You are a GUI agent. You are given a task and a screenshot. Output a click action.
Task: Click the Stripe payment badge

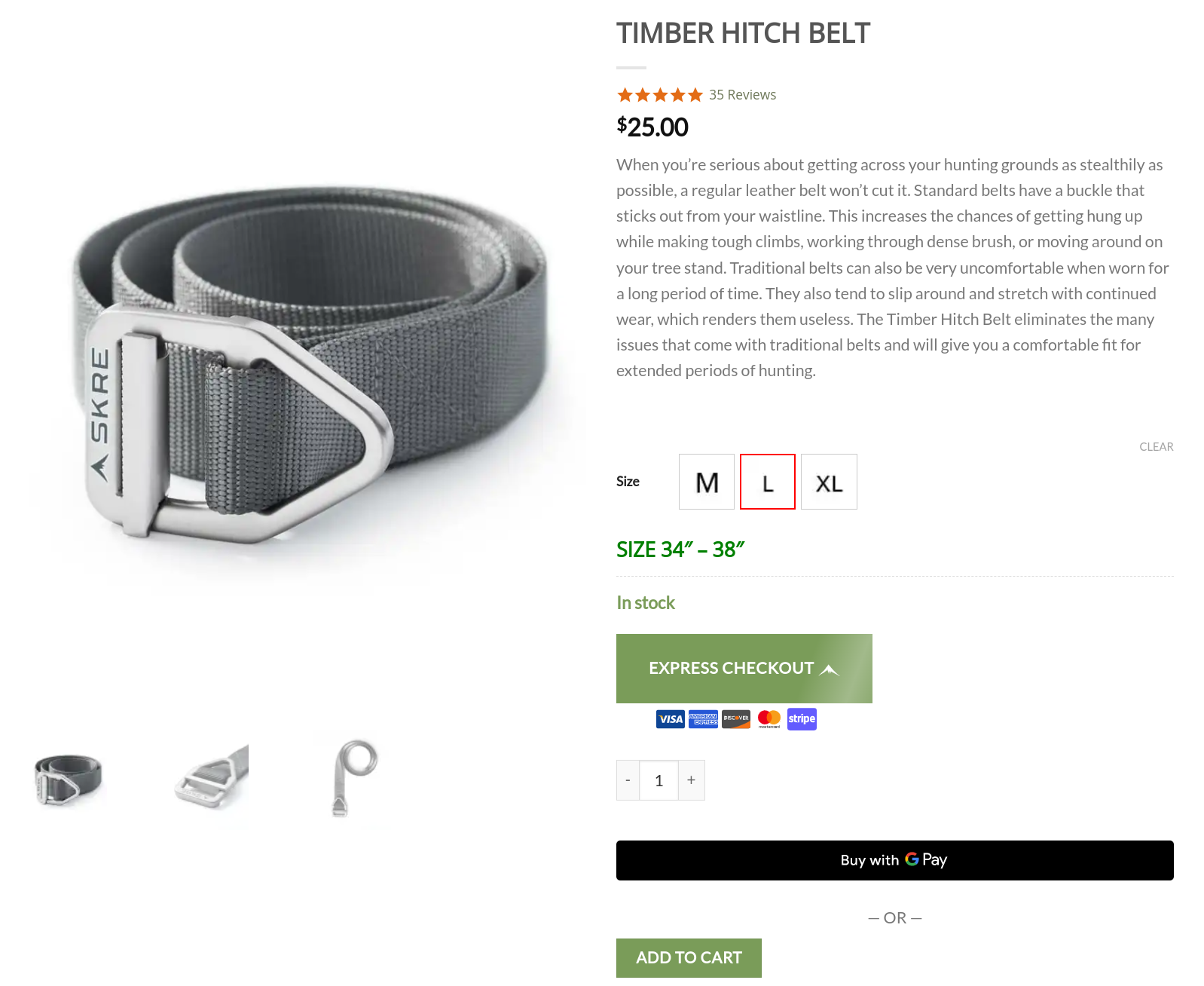802,719
